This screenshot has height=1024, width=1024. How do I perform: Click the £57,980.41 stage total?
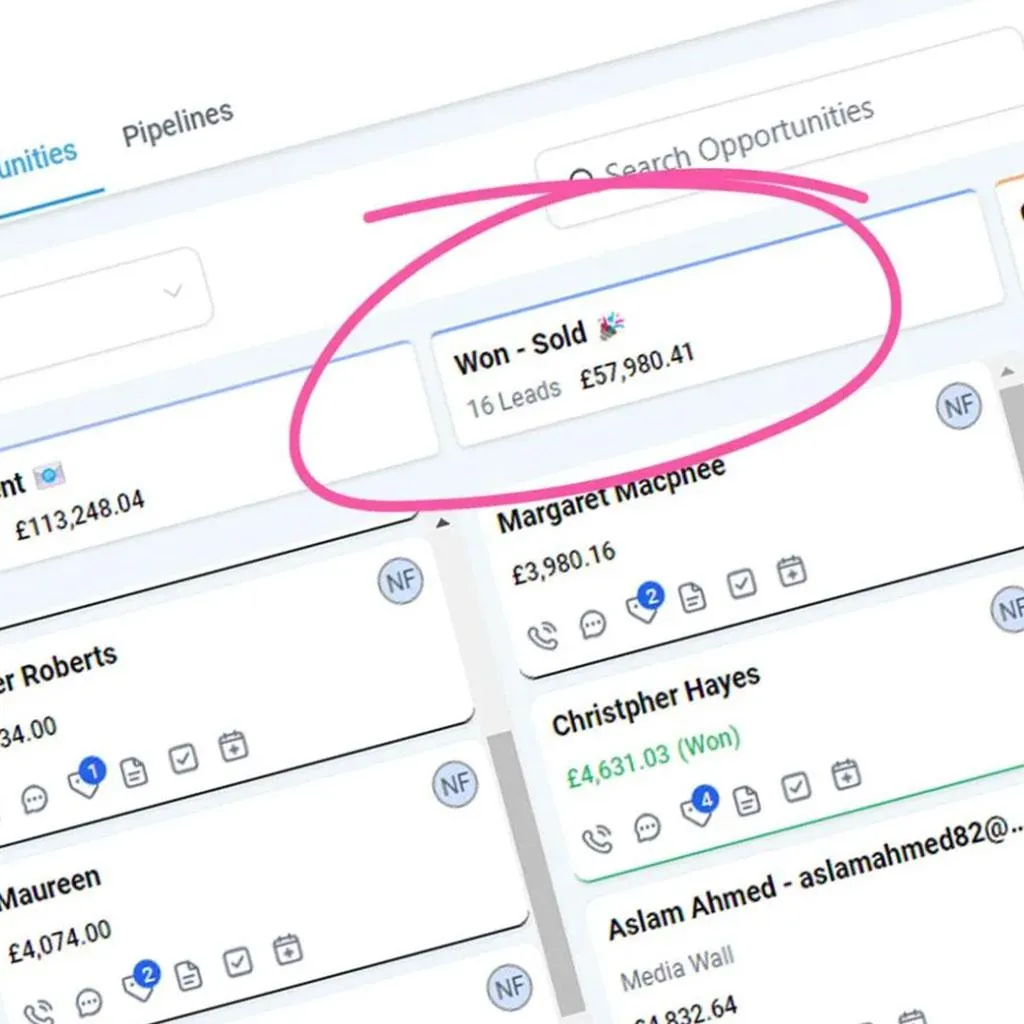tap(637, 366)
